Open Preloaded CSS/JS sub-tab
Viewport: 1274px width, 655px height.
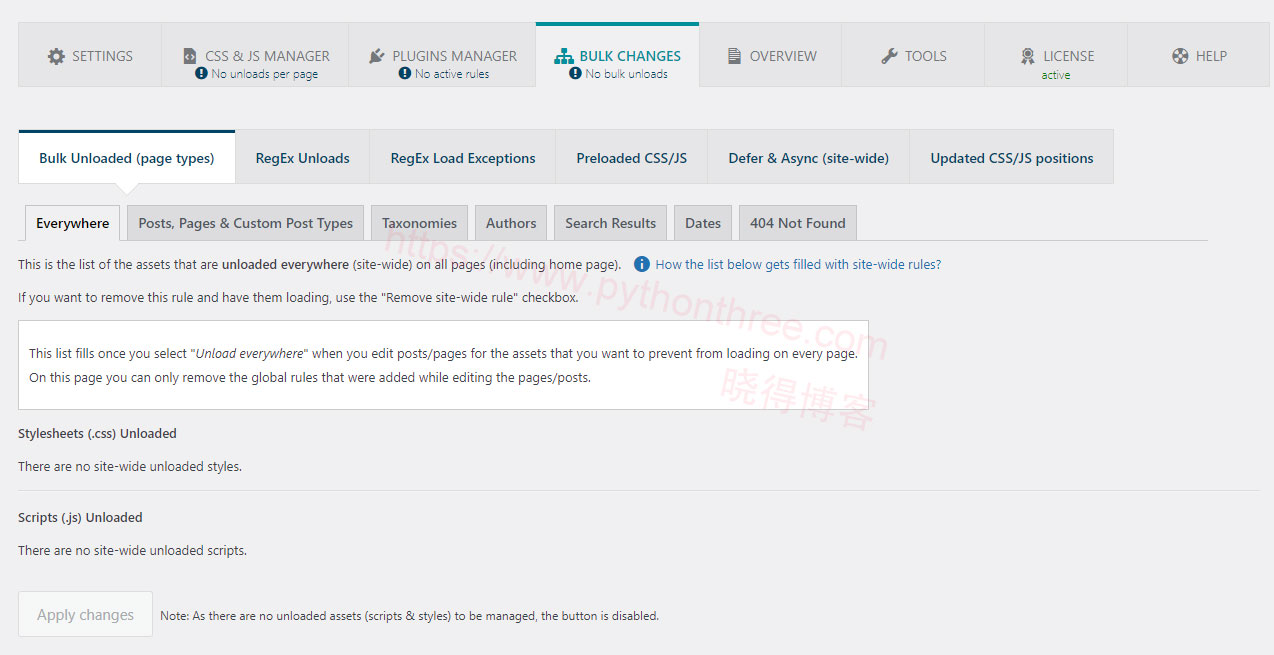click(x=632, y=158)
